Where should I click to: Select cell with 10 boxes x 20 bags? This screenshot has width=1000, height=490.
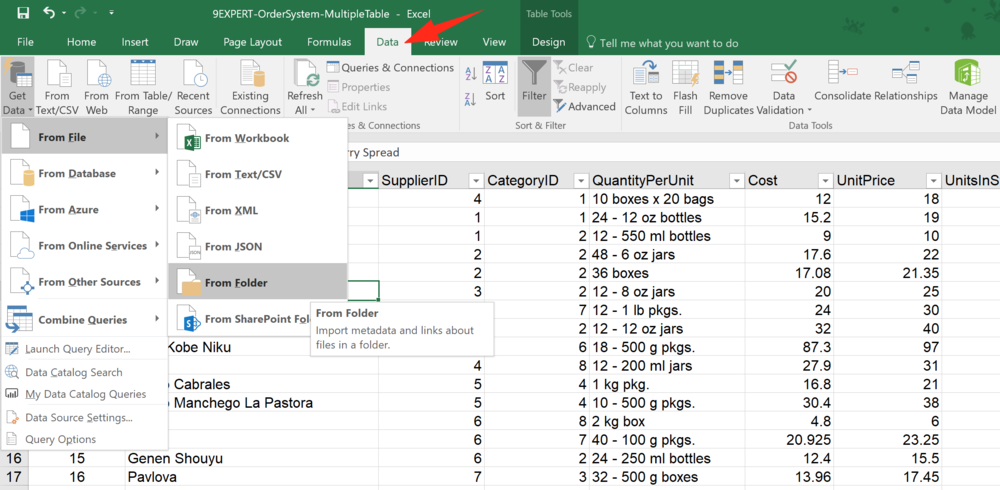pyautogui.click(x=666, y=199)
